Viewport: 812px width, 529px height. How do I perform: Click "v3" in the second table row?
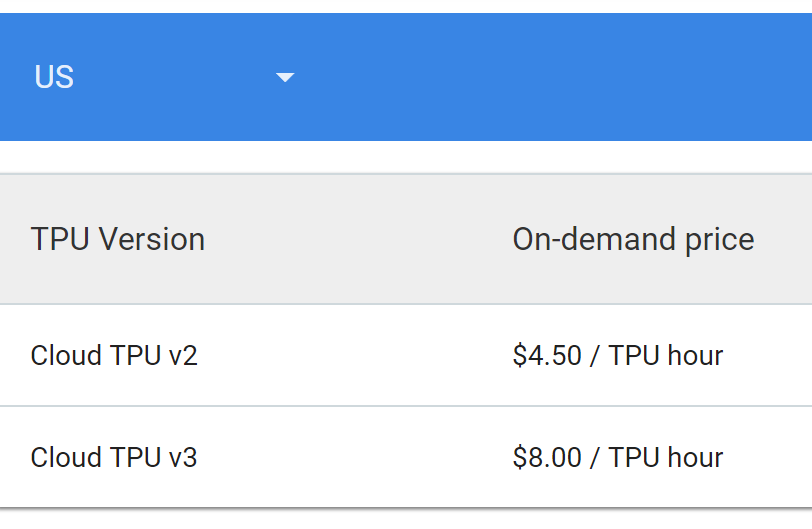coord(183,458)
